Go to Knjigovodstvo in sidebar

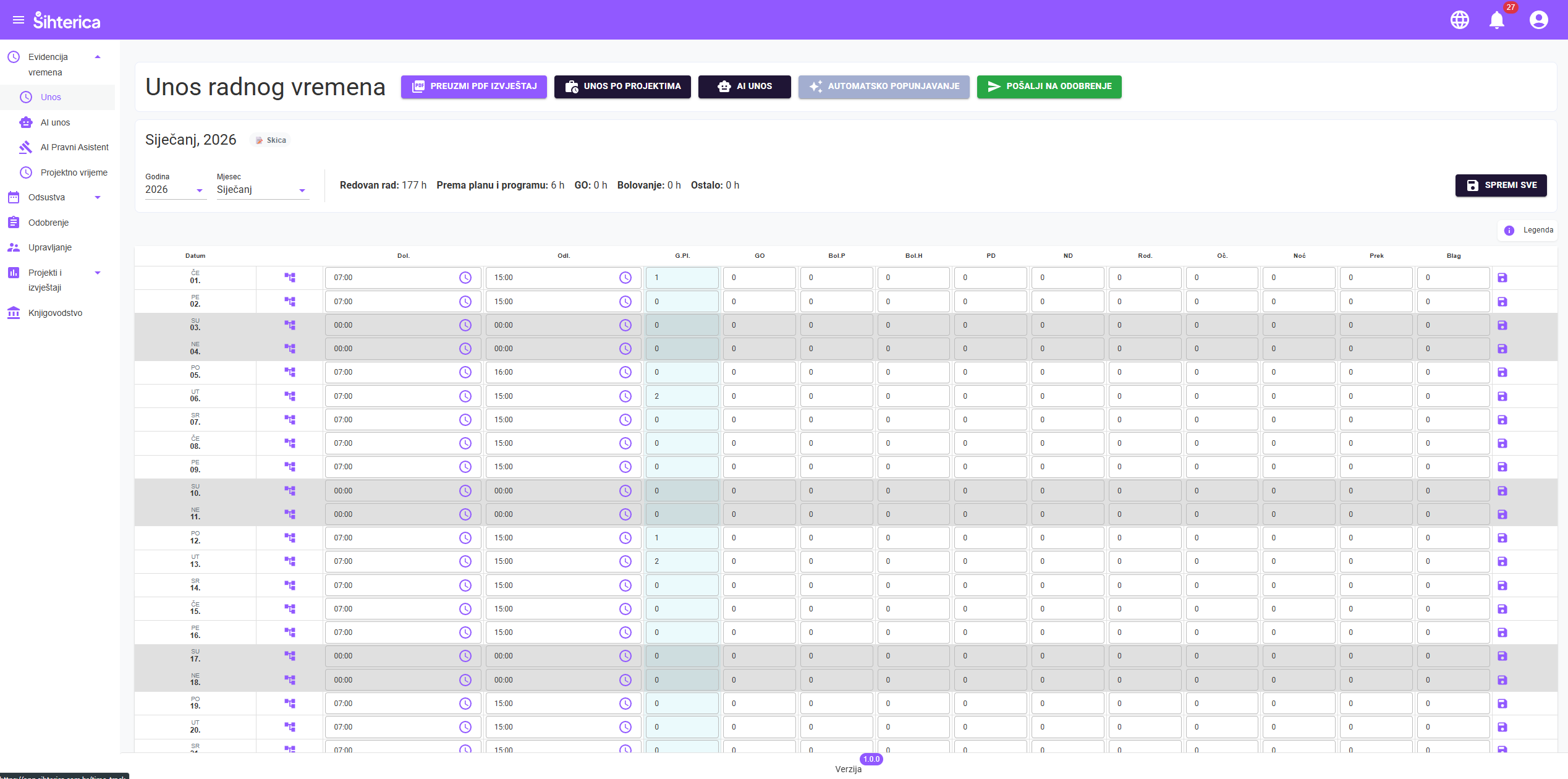(x=55, y=313)
